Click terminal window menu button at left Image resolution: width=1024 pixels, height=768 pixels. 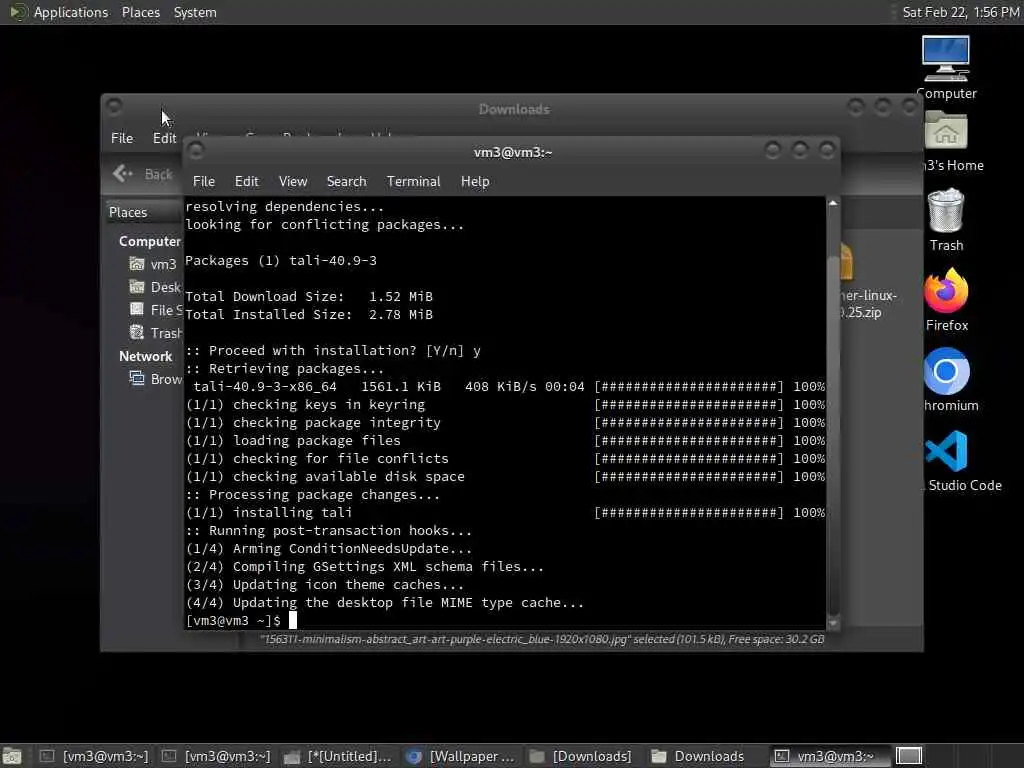(x=195, y=150)
